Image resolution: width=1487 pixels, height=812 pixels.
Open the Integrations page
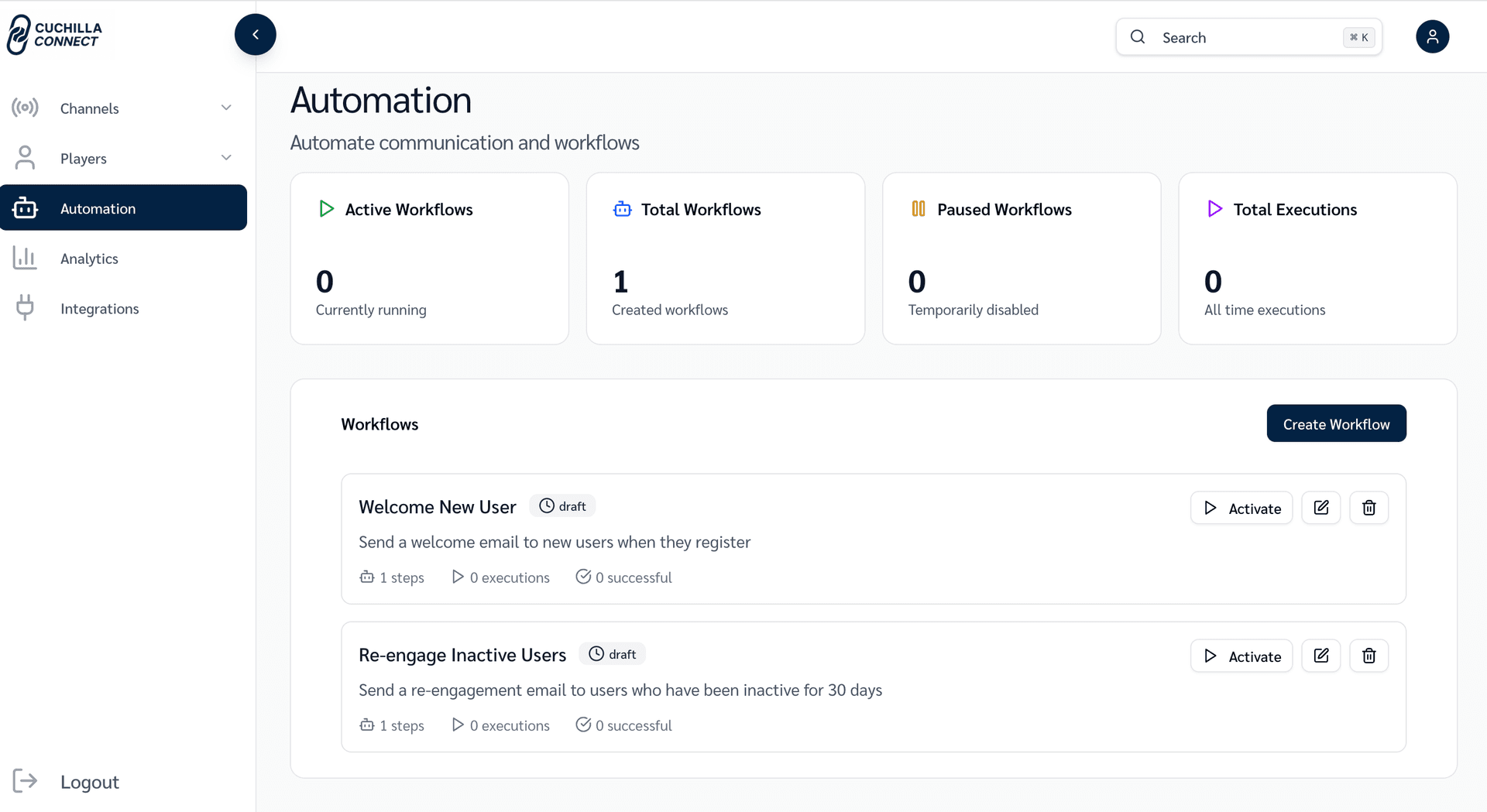click(x=99, y=307)
